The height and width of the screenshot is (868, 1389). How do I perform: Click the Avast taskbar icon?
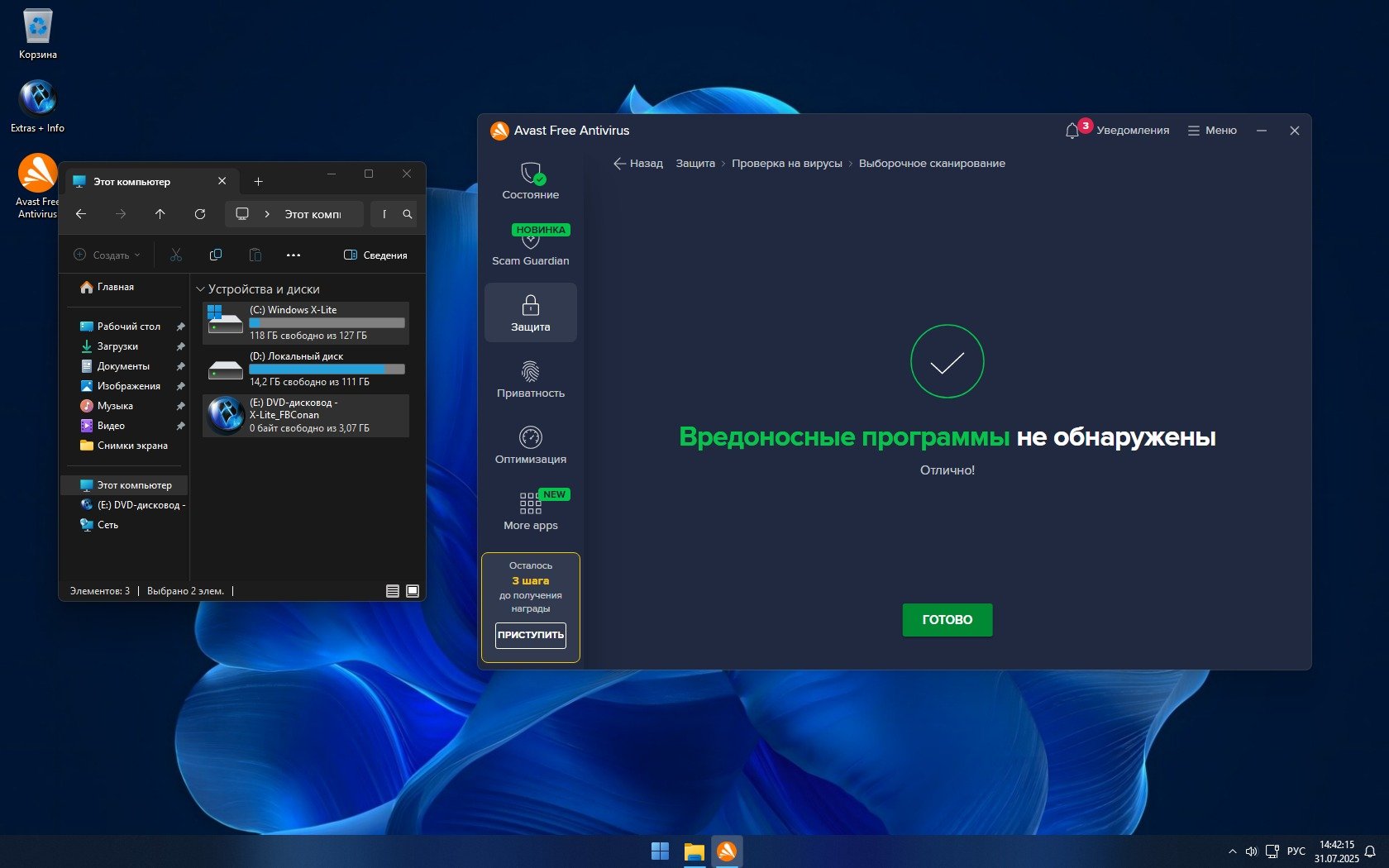(728, 851)
